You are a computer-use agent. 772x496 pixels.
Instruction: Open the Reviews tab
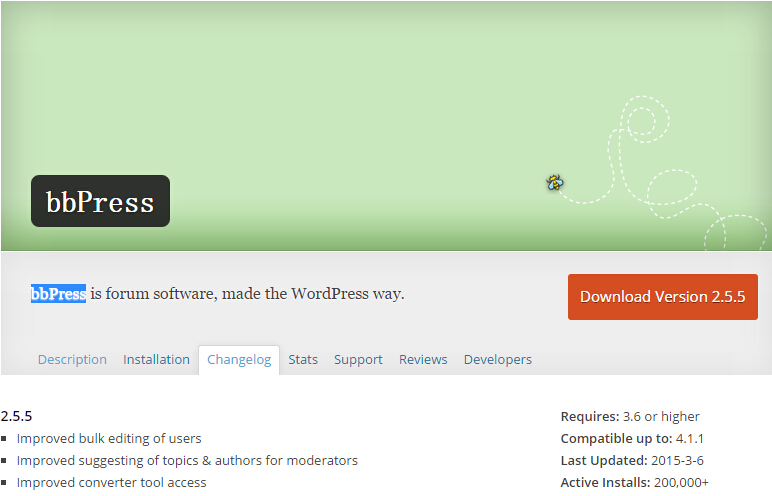[x=423, y=359]
